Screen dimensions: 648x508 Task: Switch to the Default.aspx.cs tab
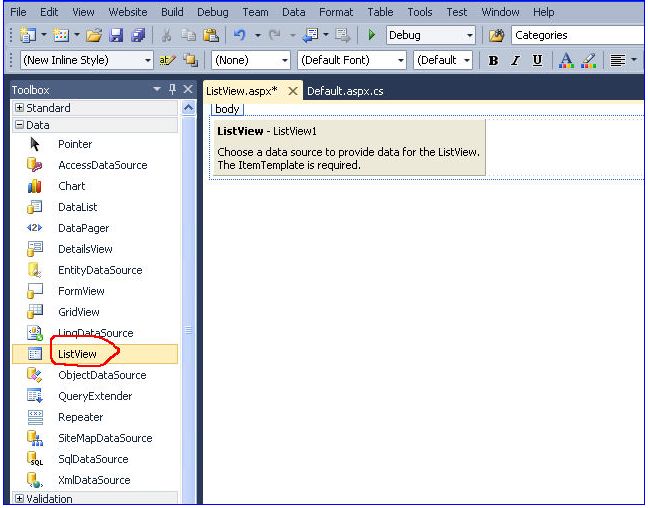coord(345,91)
